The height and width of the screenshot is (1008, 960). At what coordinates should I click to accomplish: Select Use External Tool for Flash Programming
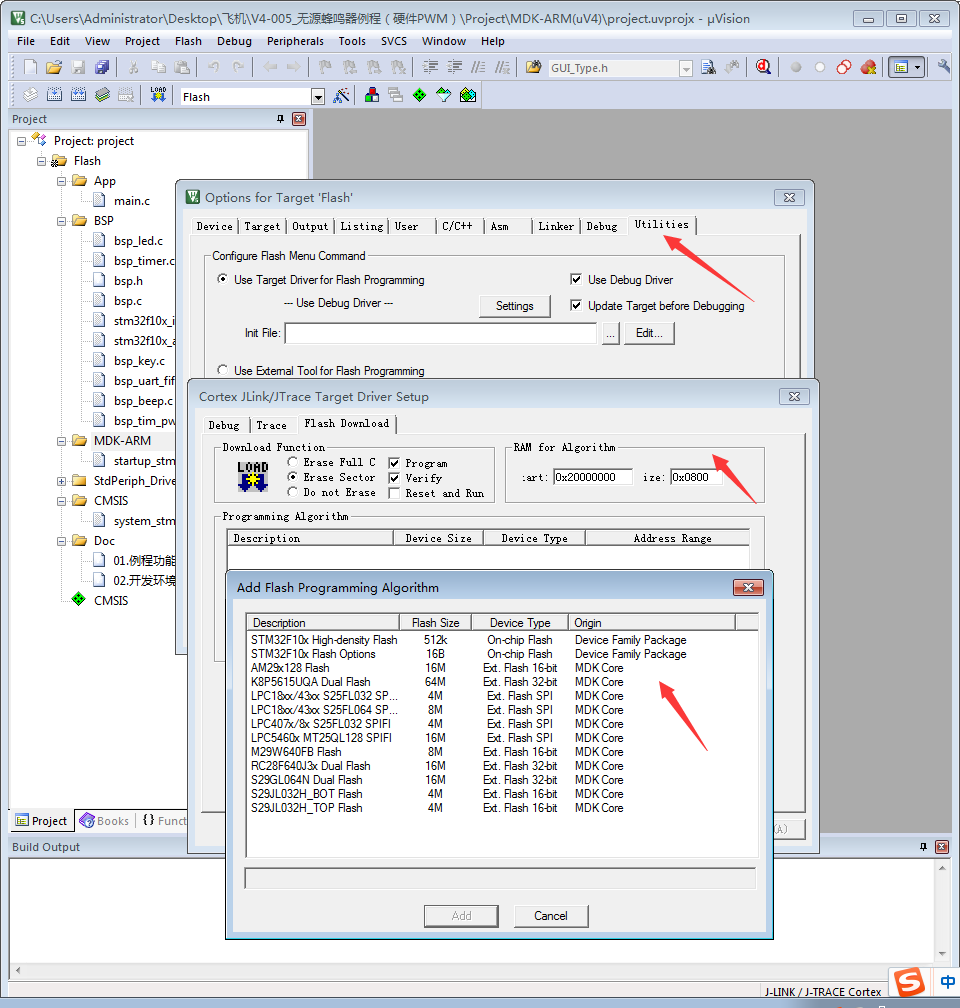point(222,370)
